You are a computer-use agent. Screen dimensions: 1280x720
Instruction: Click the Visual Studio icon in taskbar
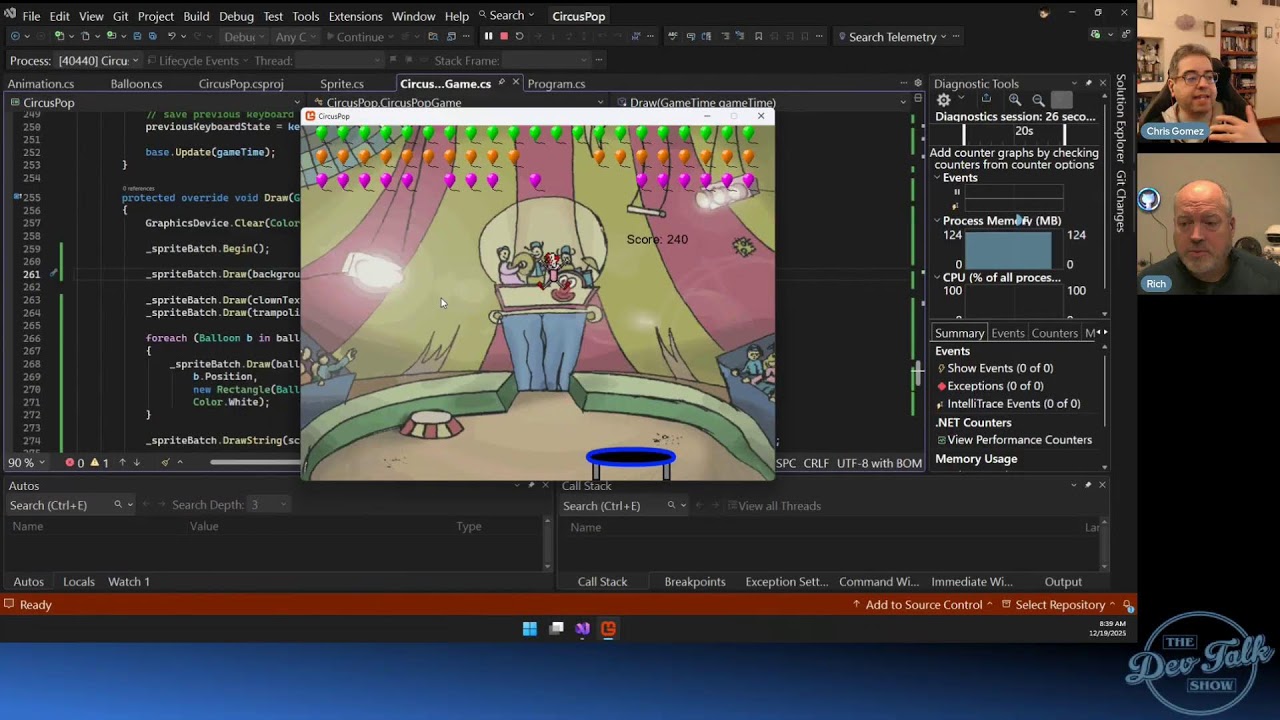click(x=582, y=628)
